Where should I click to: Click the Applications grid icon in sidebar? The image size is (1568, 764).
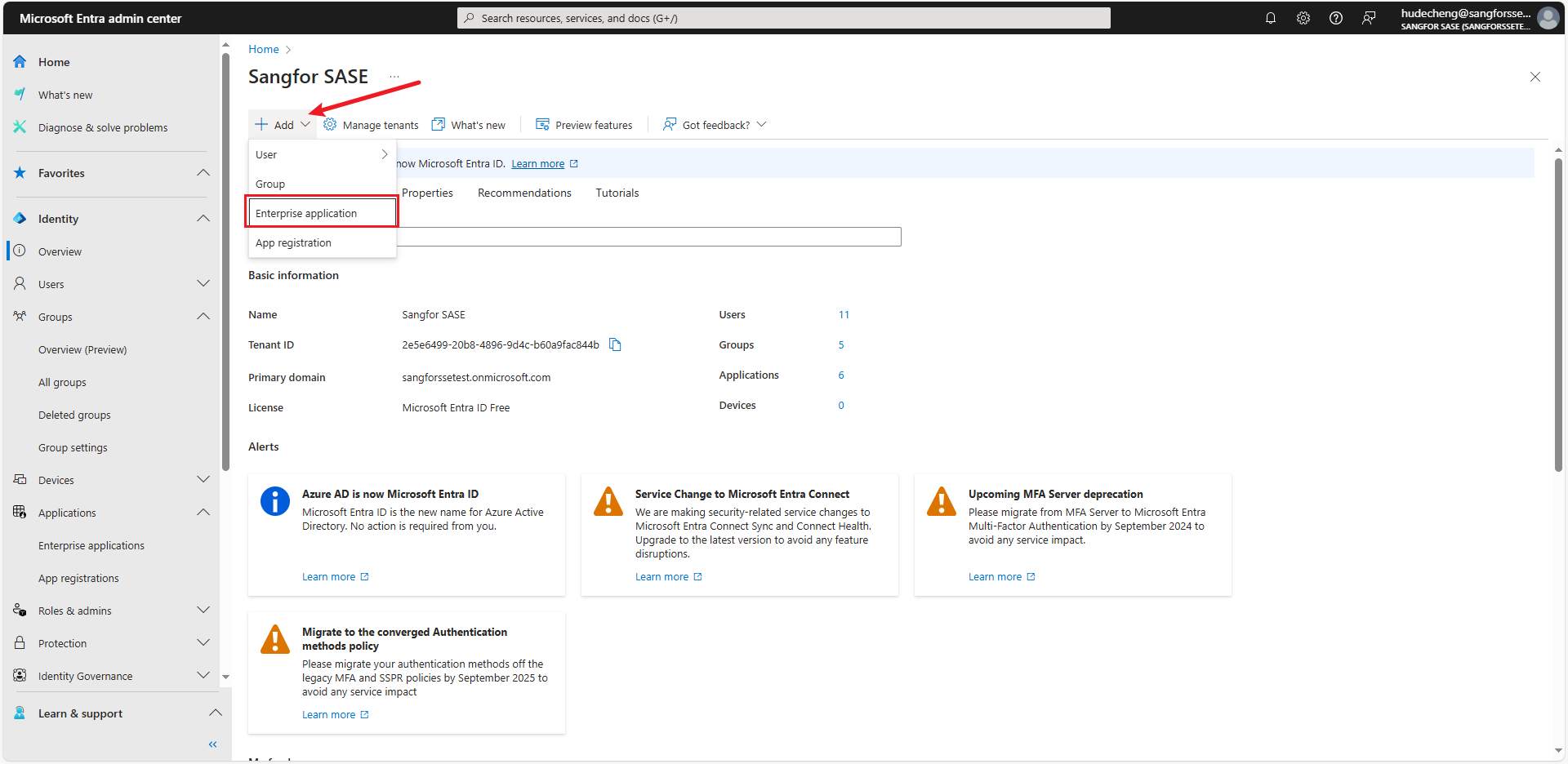pos(20,513)
